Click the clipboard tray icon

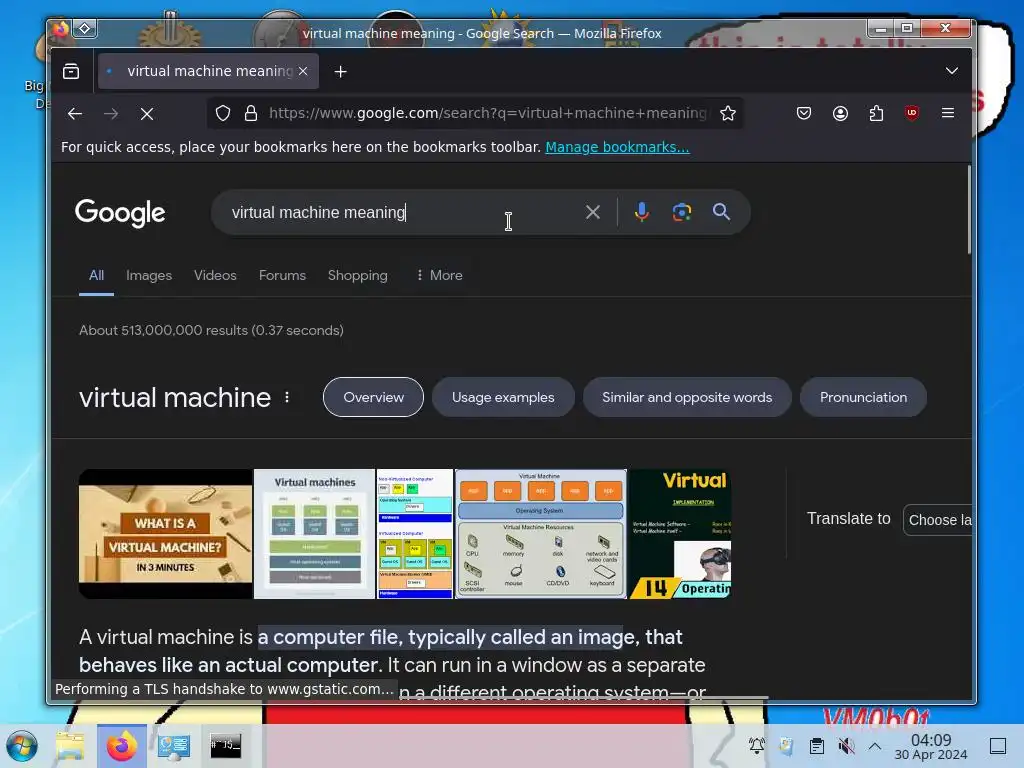coord(816,746)
